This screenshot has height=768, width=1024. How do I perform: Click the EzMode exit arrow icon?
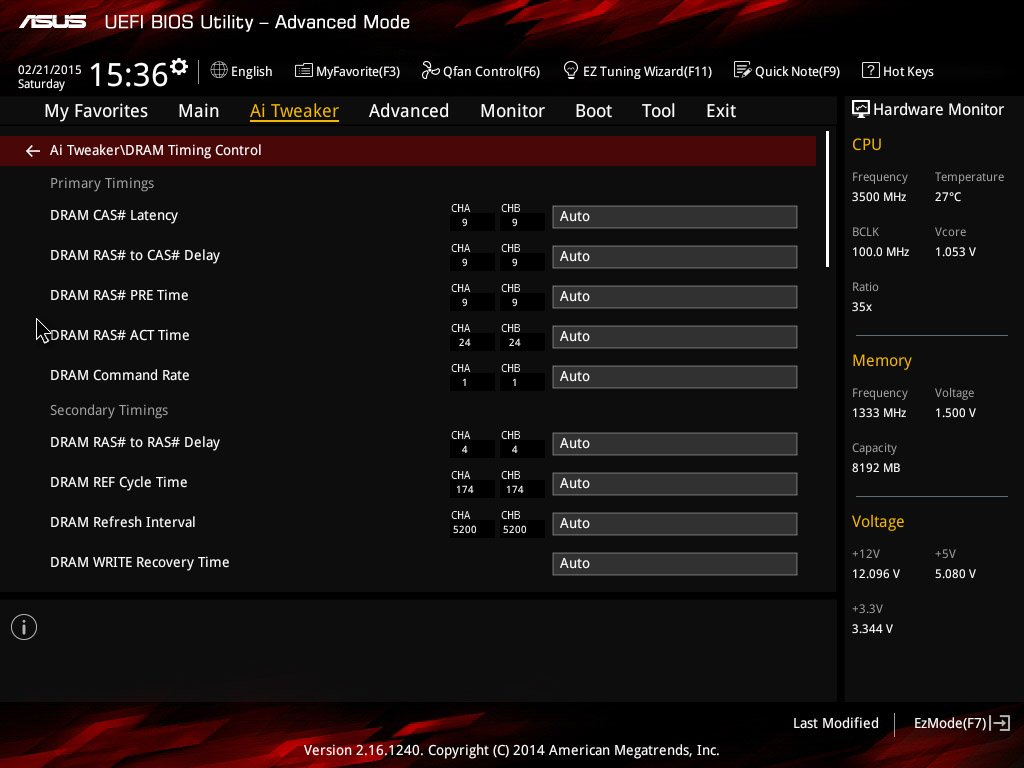pyautogui.click(x=1000, y=723)
